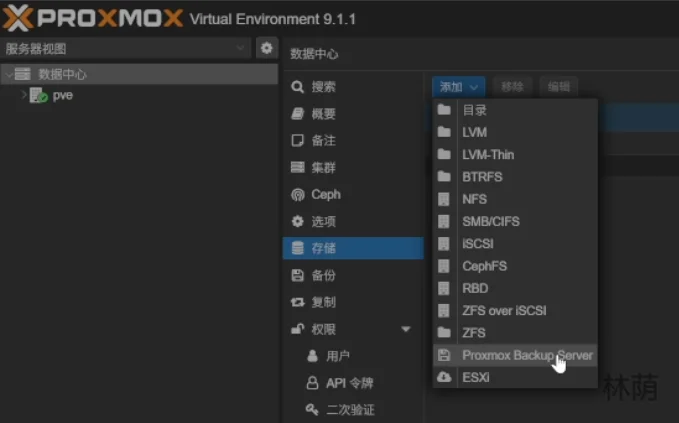Screen dimensions: 679x423
Task: Open the server view gear settings
Action: pos(266,48)
